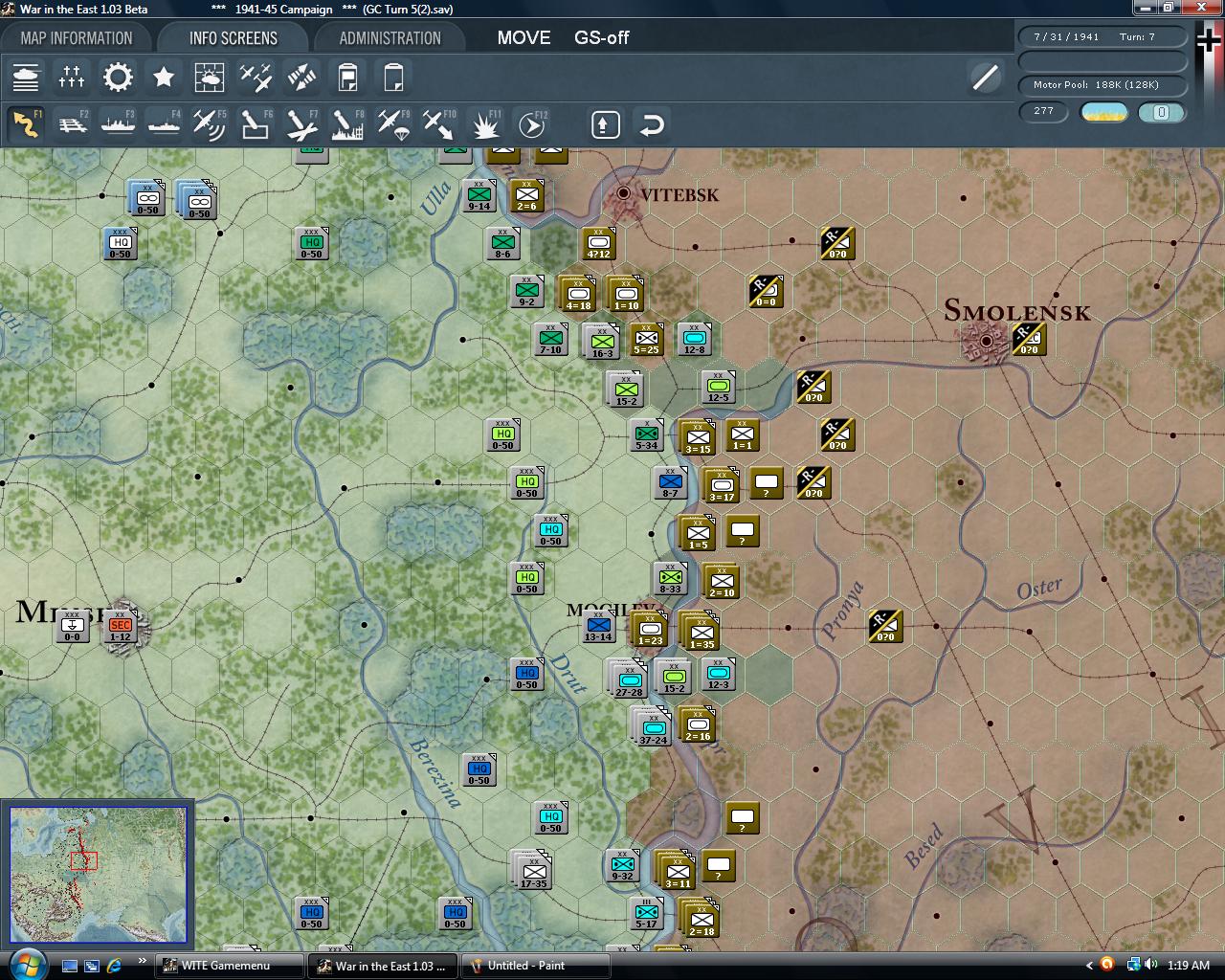Select F4 amphibious ship mode
This screenshot has height=980, width=1225.
(x=164, y=124)
